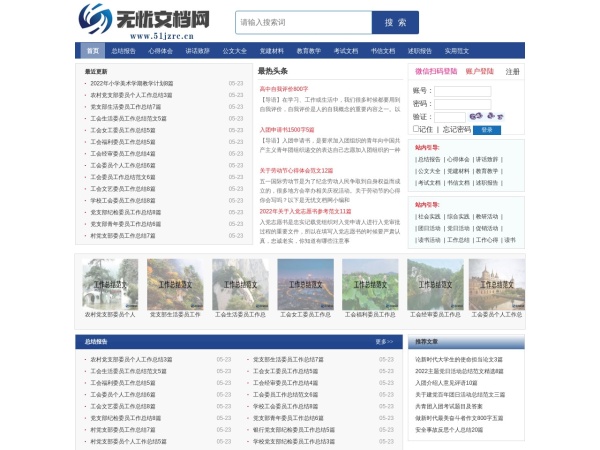Tick the 记住 remember-me checkbox
This screenshot has width=600, height=450.
click(417, 129)
